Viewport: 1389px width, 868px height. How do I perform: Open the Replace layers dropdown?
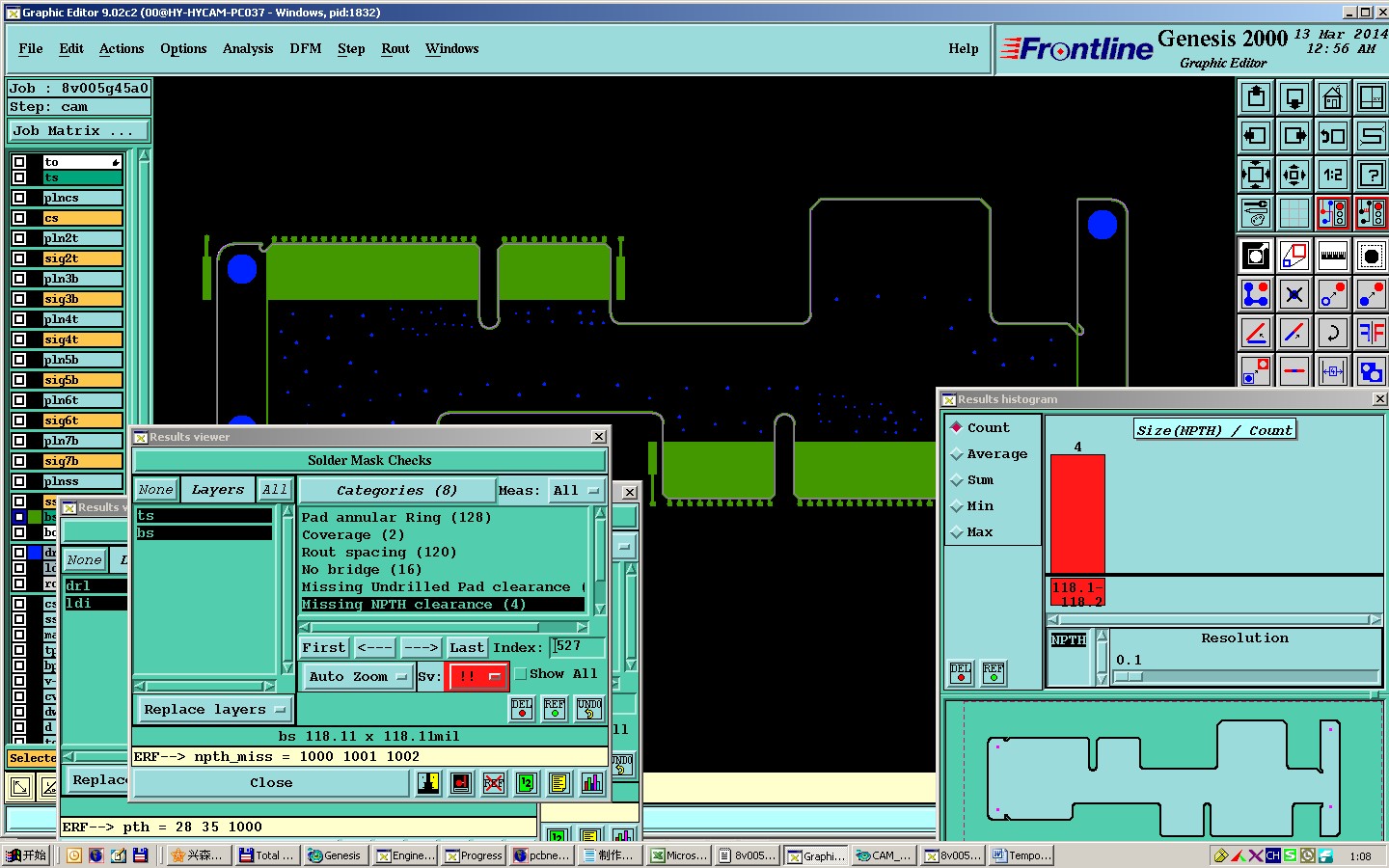click(214, 709)
